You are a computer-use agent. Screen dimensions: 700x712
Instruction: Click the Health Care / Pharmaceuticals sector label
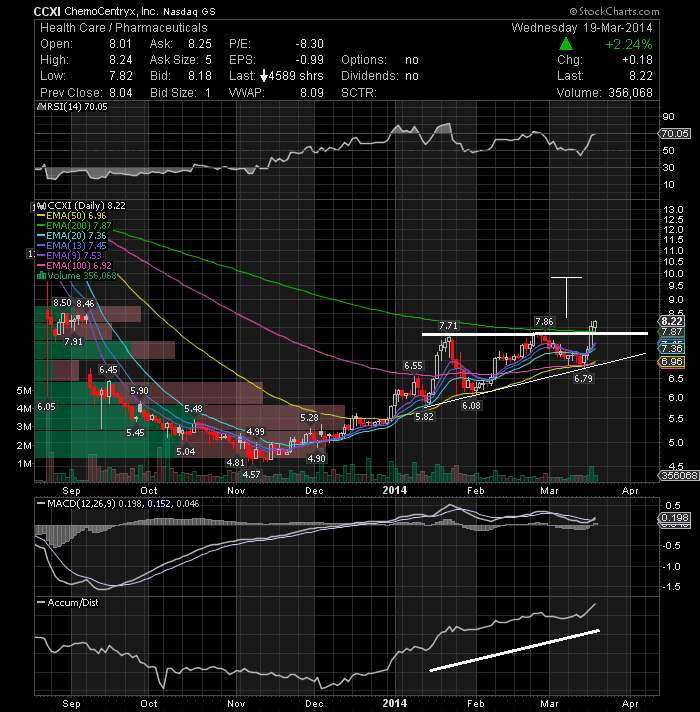coord(123,28)
